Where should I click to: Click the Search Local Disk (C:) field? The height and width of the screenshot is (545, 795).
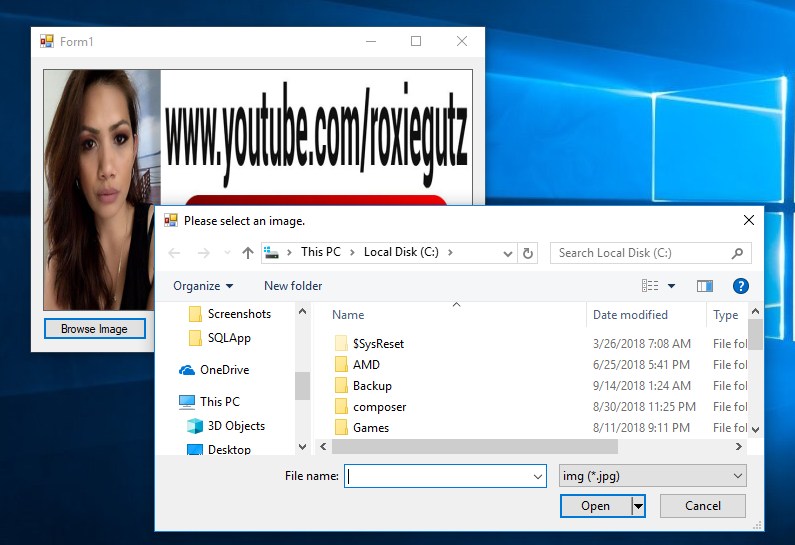point(651,253)
